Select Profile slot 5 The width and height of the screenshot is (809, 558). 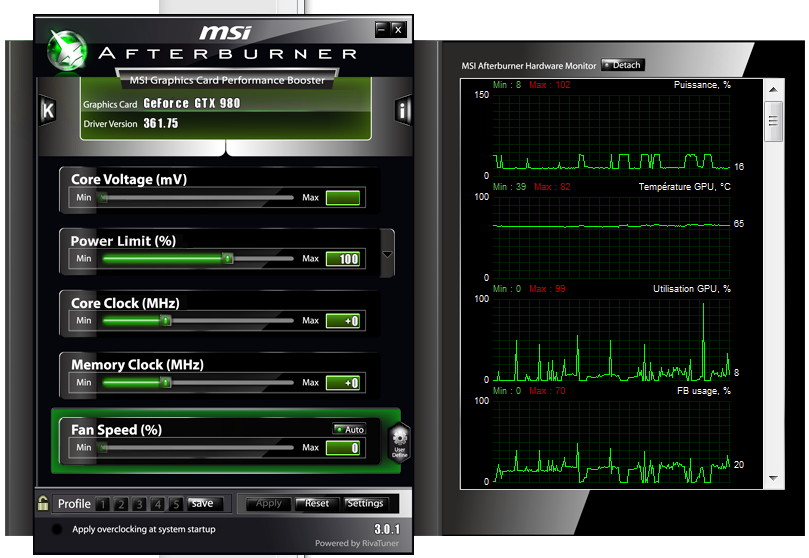(x=175, y=504)
